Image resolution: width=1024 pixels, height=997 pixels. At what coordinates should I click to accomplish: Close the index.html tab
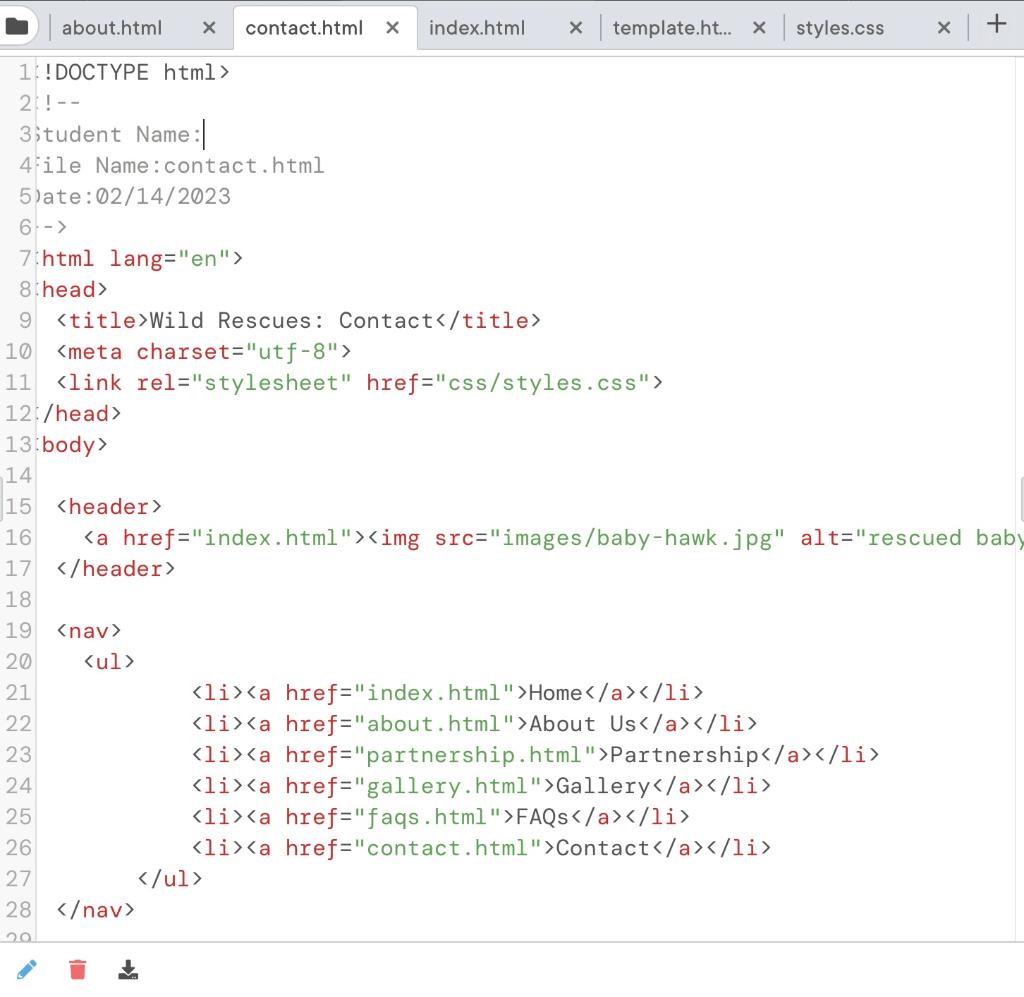tap(574, 28)
